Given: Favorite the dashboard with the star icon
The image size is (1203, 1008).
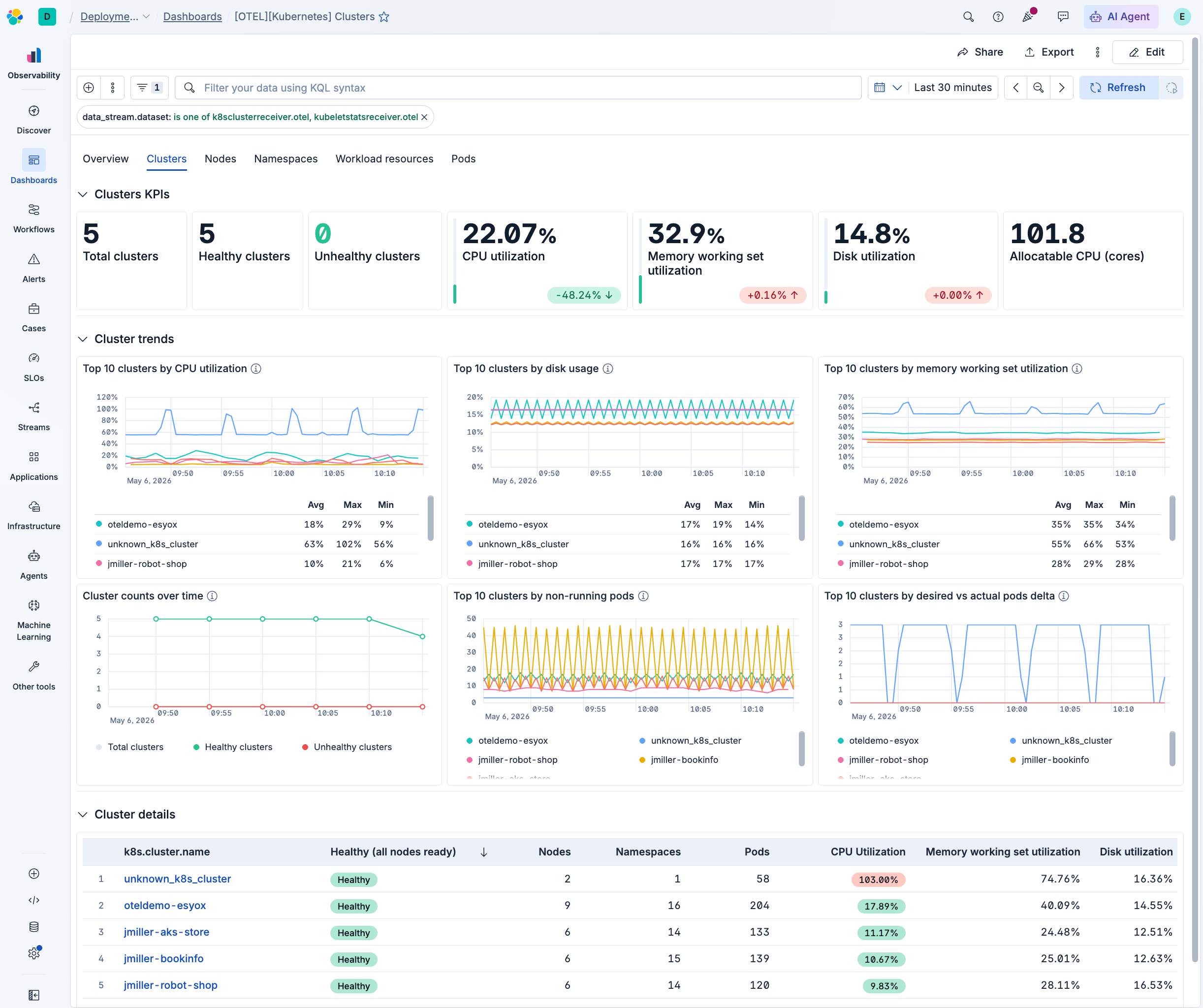Looking at the screenshot, I should tap(384, 17).
